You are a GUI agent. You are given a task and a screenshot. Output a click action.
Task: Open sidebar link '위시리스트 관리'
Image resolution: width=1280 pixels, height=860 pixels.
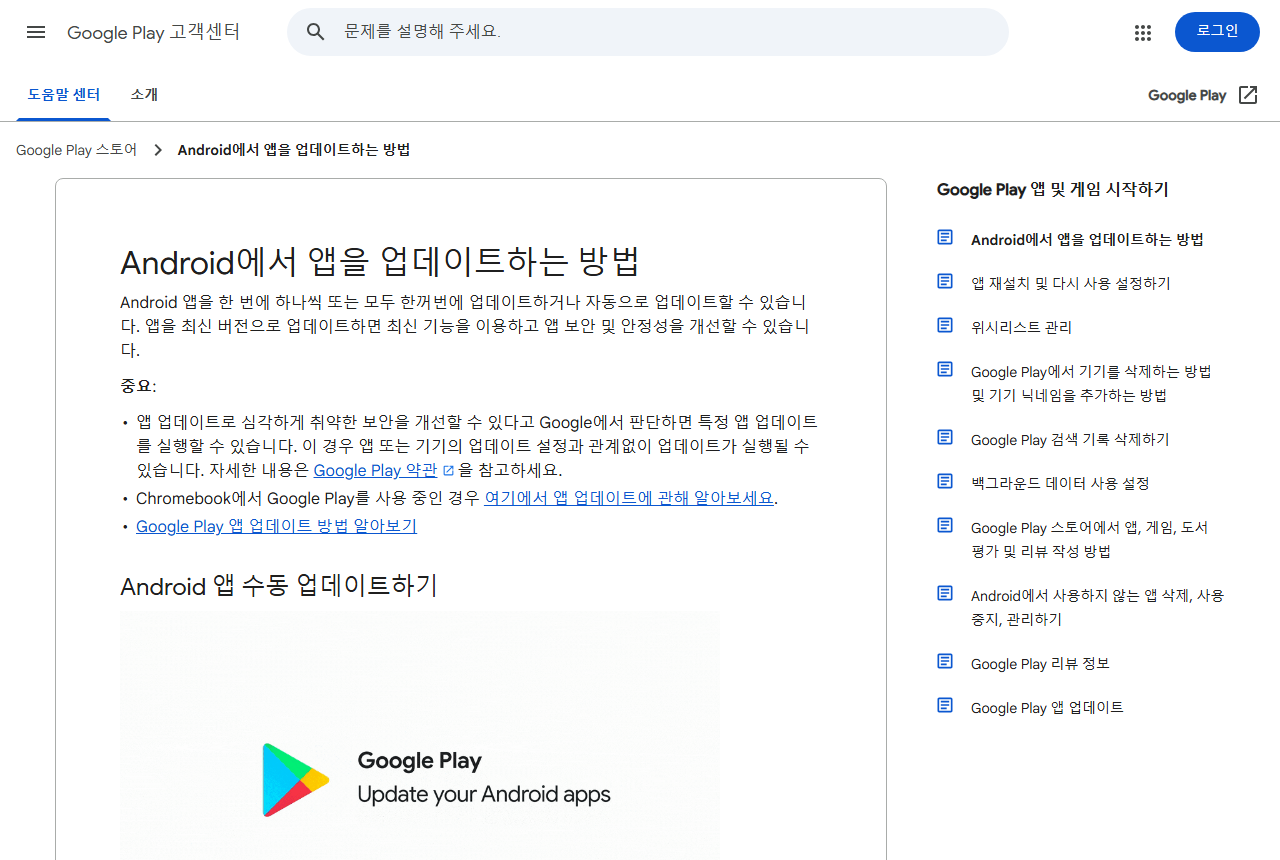[x=1021, y=327]
